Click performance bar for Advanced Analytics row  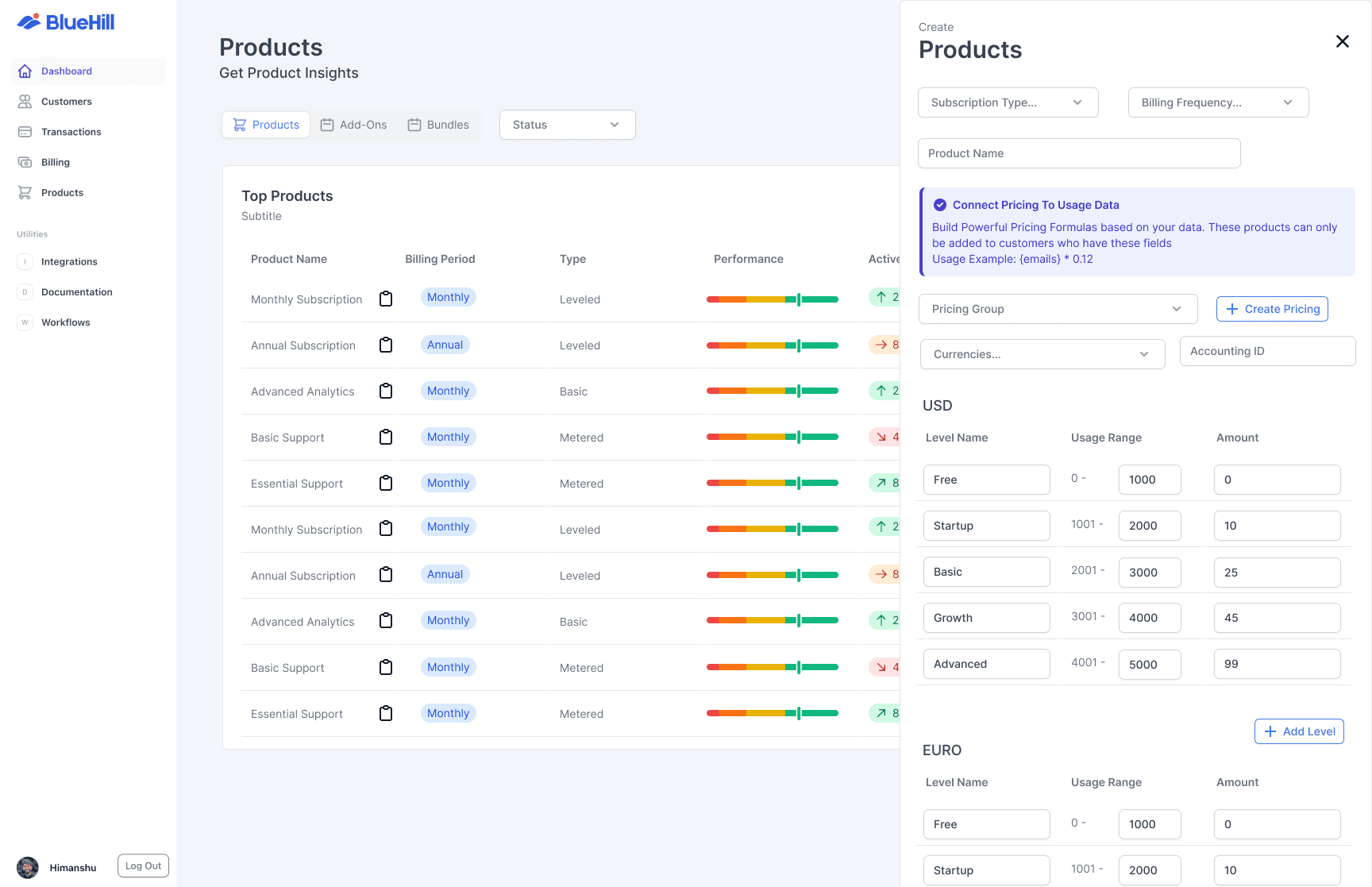(772, 391)
